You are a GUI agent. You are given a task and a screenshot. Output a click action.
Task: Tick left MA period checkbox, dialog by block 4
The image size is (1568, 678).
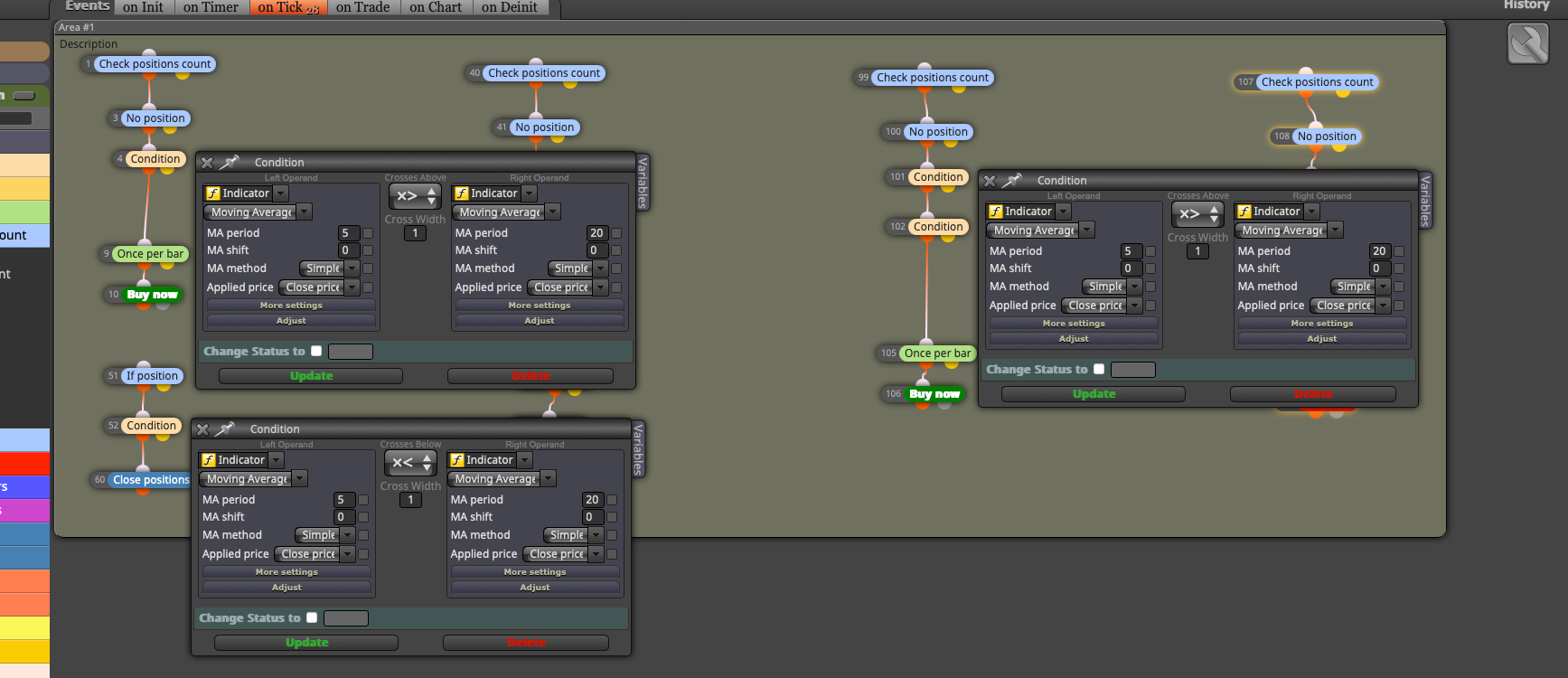click(368, 233)
